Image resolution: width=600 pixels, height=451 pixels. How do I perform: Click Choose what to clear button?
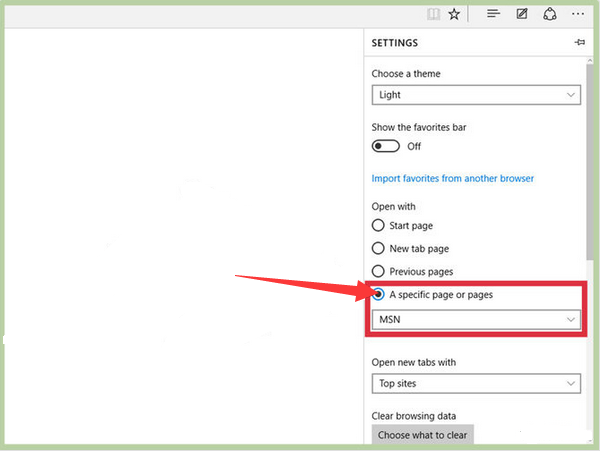tap(422, 435)
